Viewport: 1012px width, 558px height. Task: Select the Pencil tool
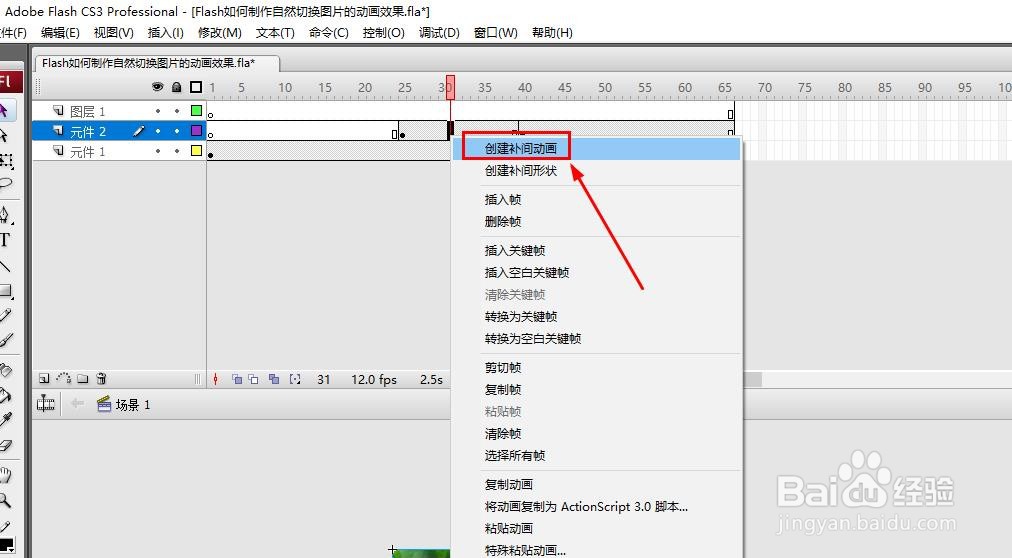tap(5, 315)
